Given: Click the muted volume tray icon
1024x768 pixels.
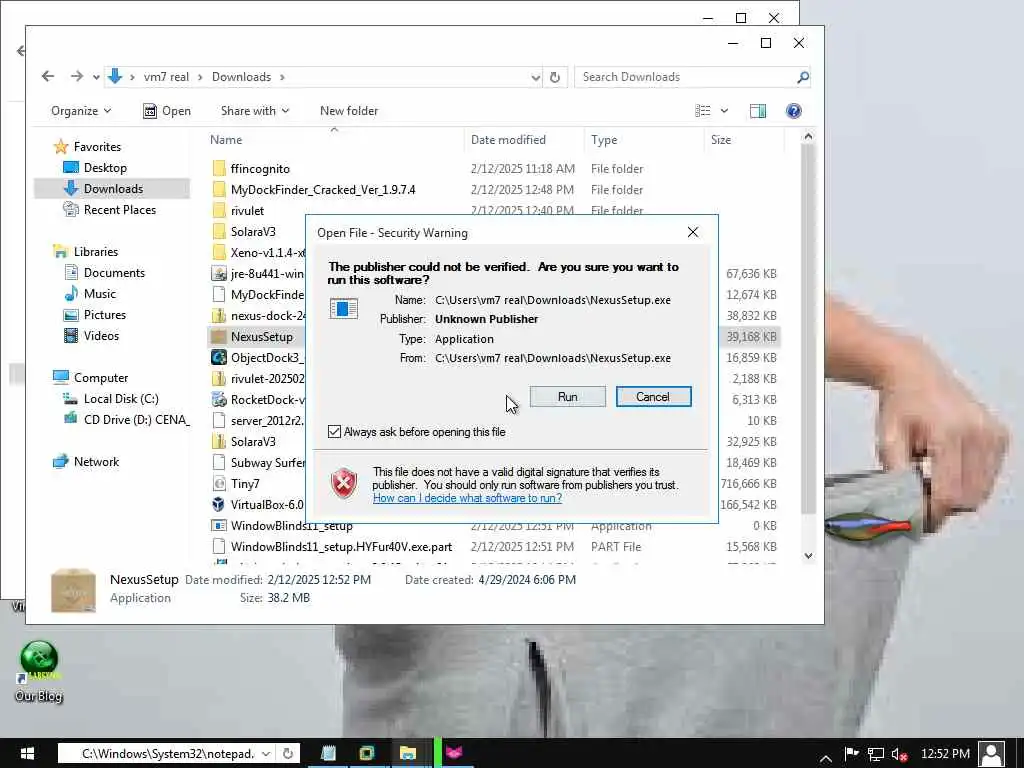Looking at the screenshot, I should [899, 754].
